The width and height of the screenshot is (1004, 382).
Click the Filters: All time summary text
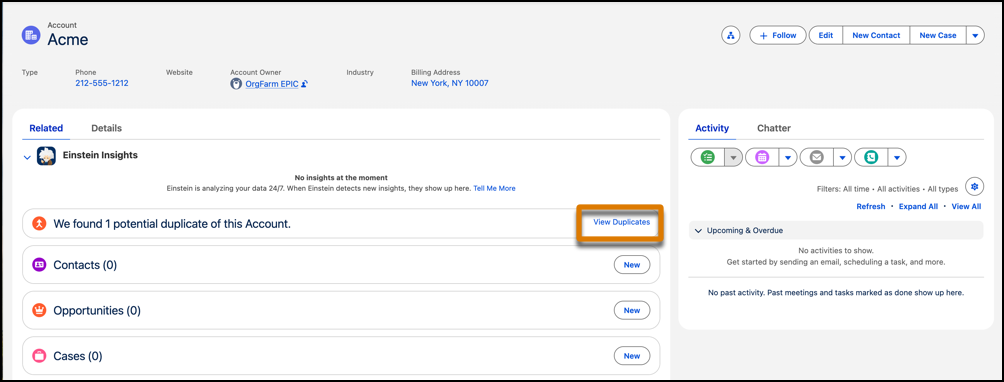[x=887, y=189]
